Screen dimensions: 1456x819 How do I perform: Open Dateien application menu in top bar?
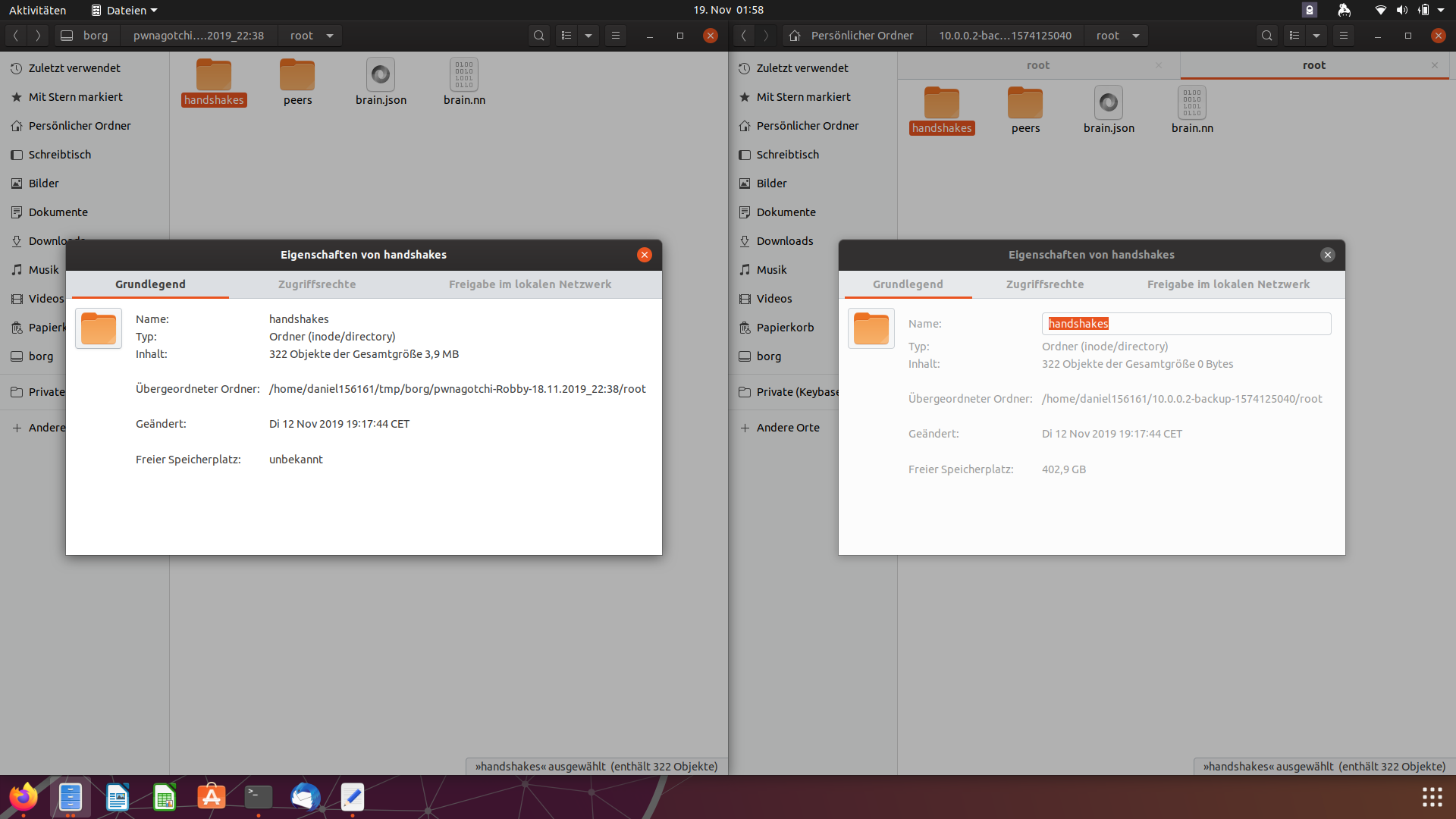124,10
